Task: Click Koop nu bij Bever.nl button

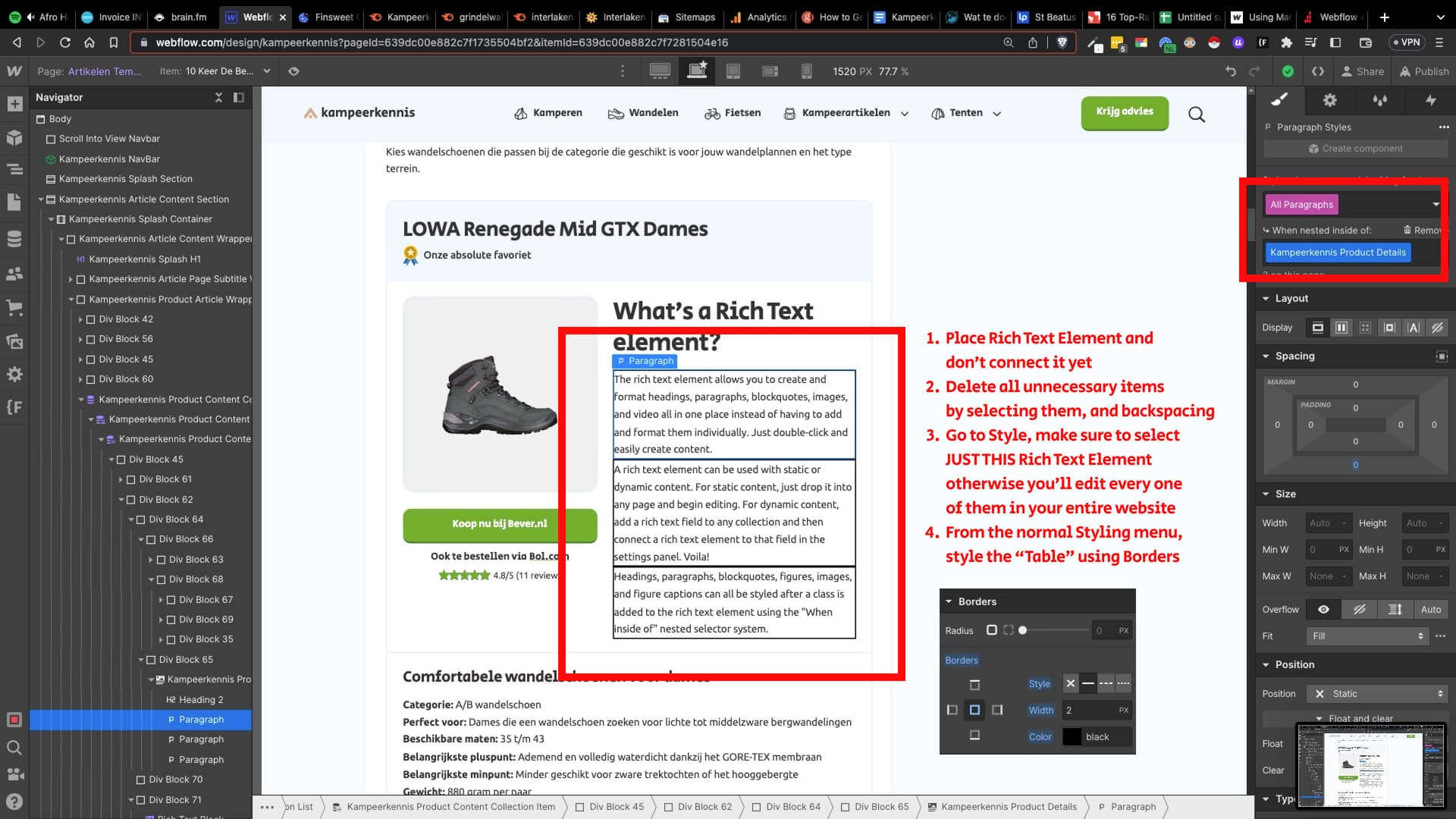Action: 500,524
